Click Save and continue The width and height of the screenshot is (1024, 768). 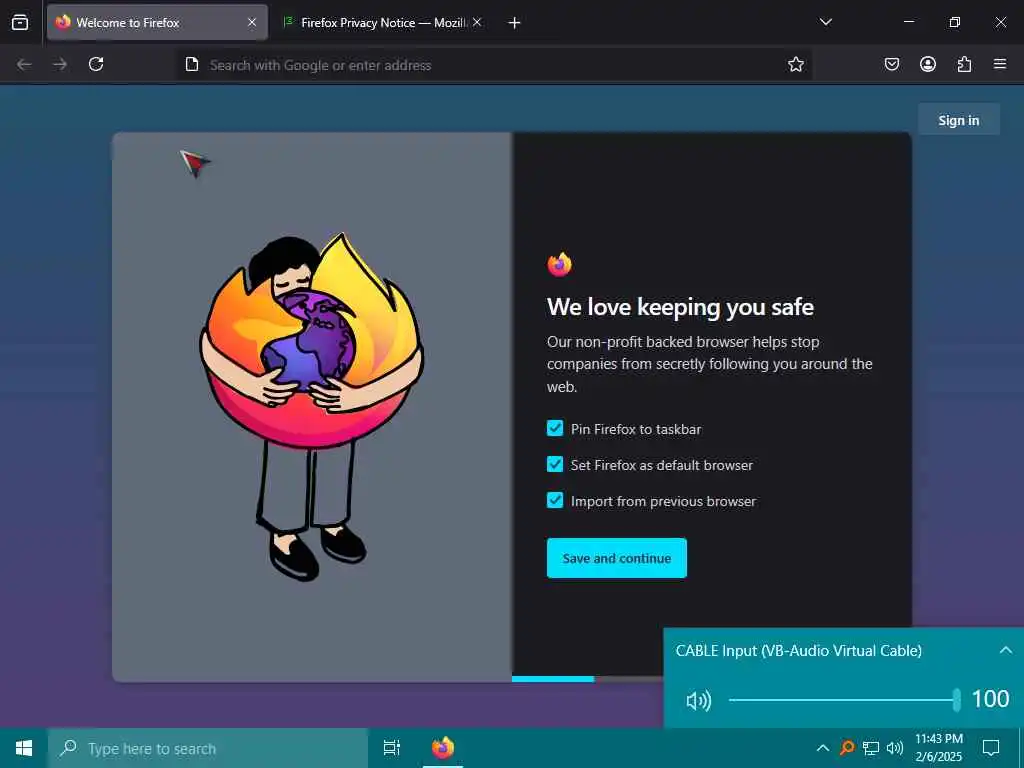coord(616,558)
